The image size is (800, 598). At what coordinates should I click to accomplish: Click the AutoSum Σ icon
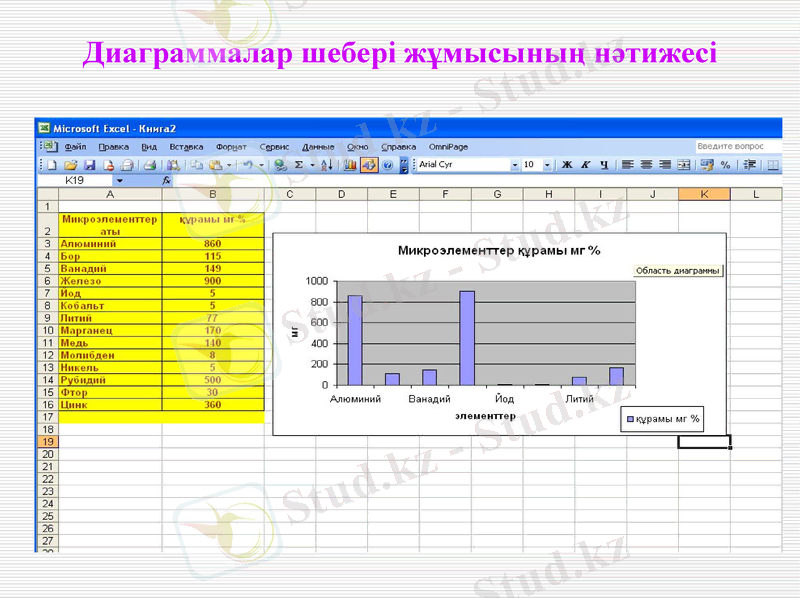299,165
